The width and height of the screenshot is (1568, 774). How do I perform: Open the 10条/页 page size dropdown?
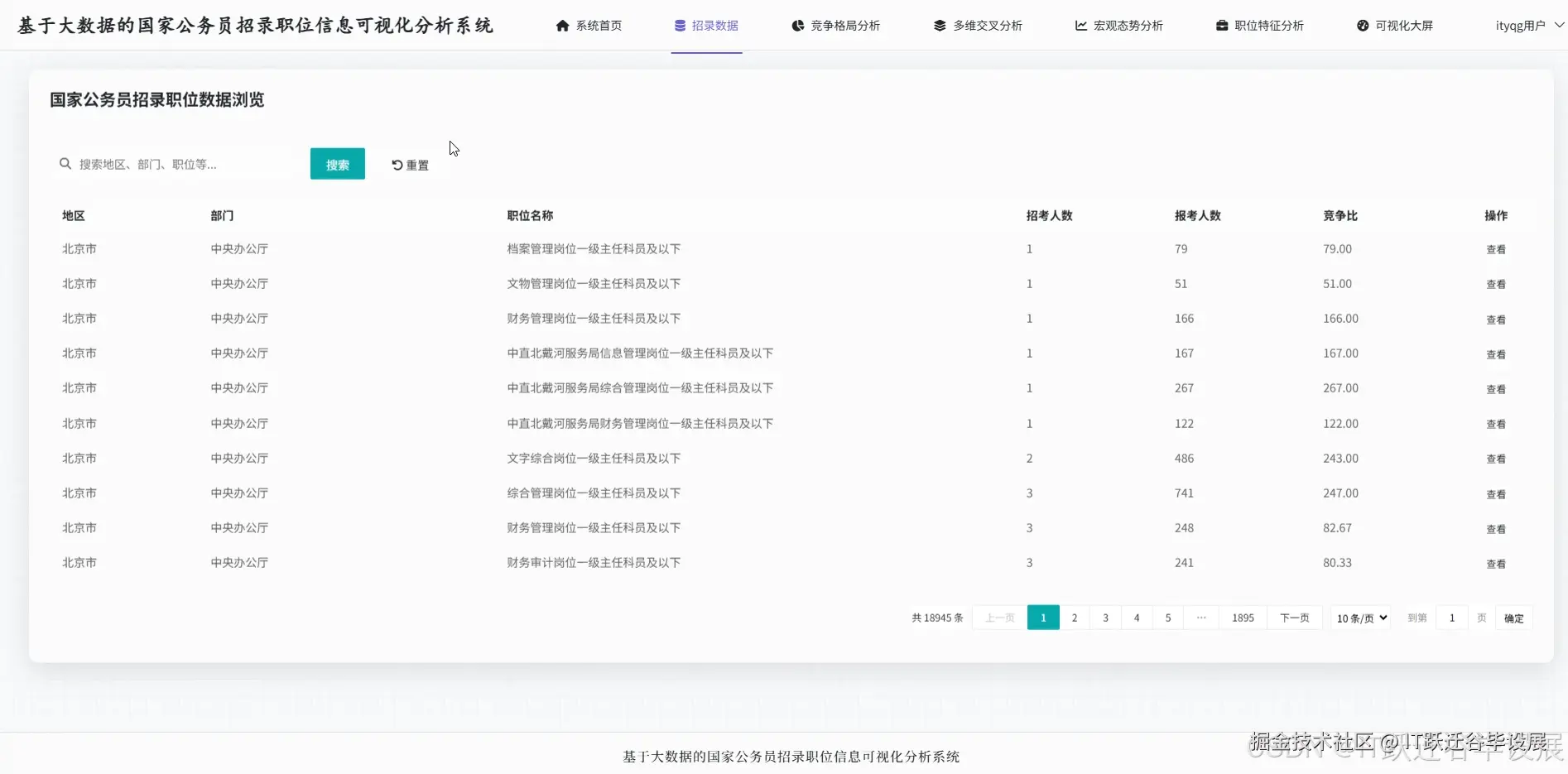coord(1360,618)
